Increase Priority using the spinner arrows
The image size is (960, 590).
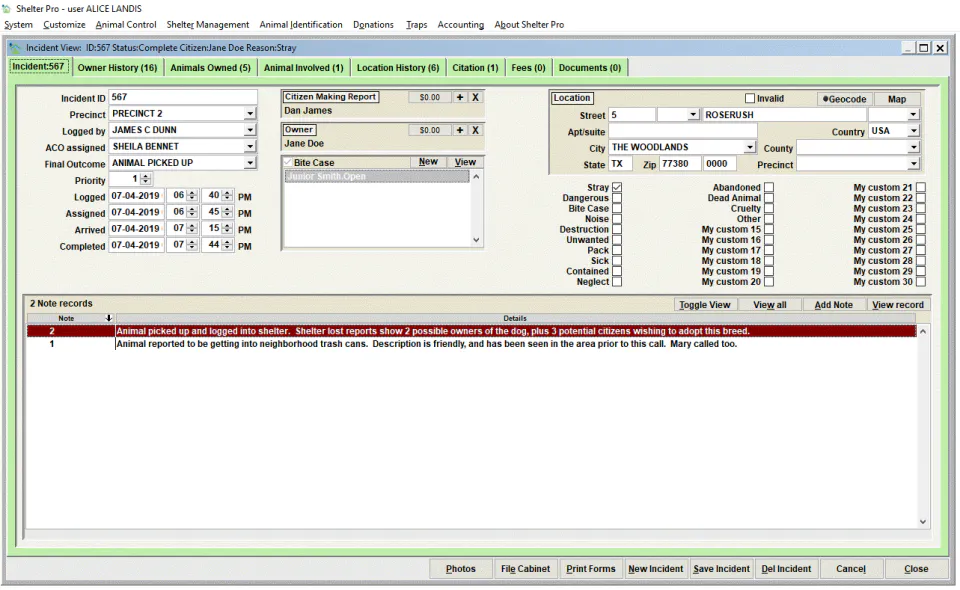[146, 177]
